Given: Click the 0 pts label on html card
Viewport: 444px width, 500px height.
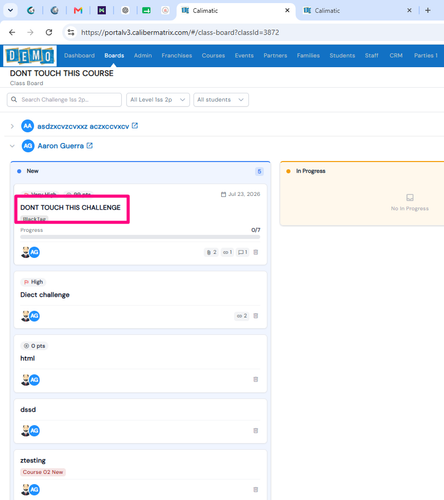Looking at the screenshot, I should 35,346.
